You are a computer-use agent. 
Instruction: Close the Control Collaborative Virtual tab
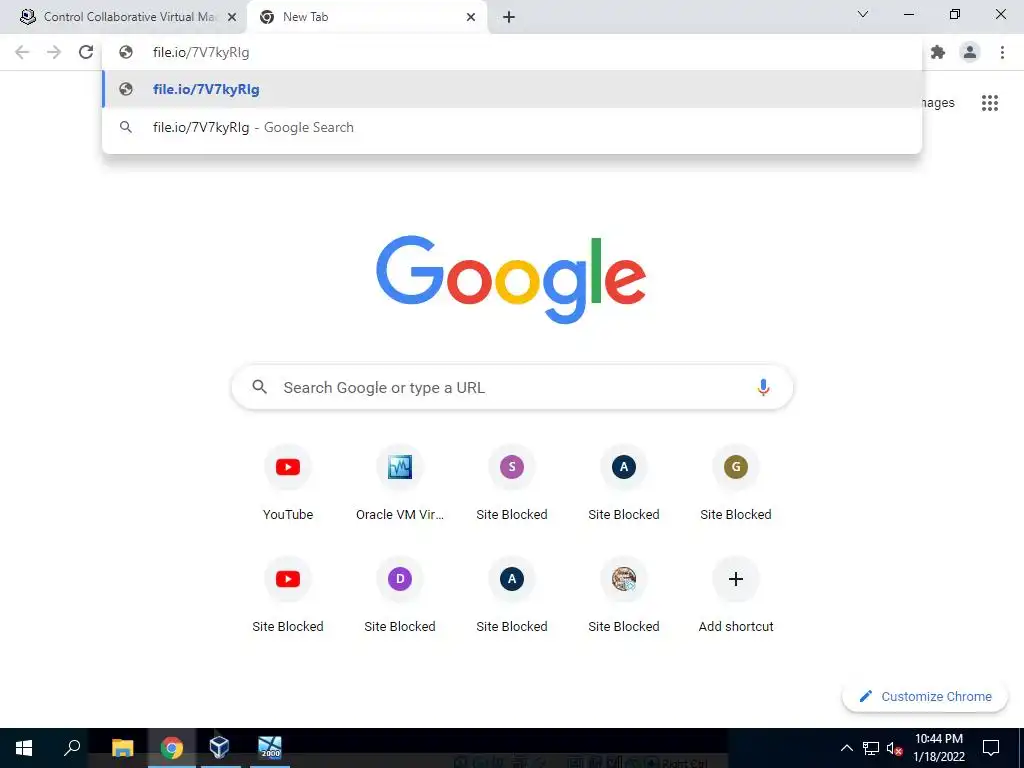click(232, 17)
